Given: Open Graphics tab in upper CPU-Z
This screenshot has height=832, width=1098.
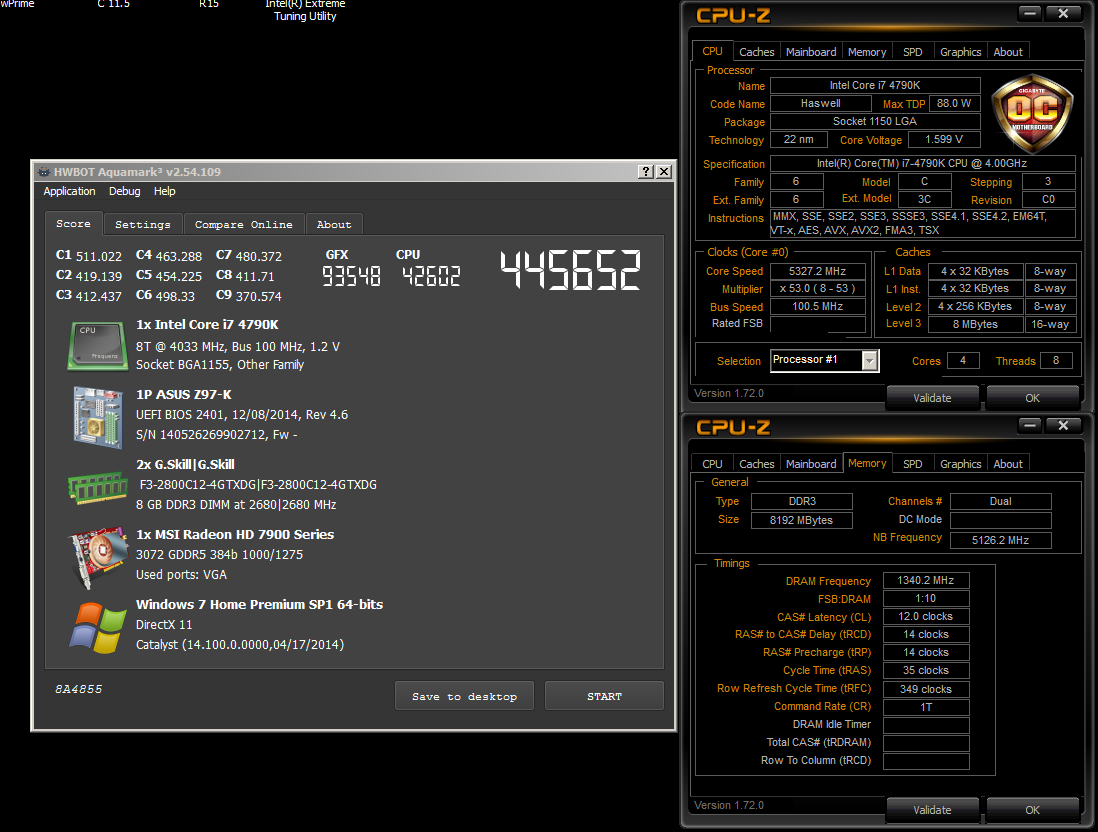Looking at the screenshot, I should [x=960, y=52].
